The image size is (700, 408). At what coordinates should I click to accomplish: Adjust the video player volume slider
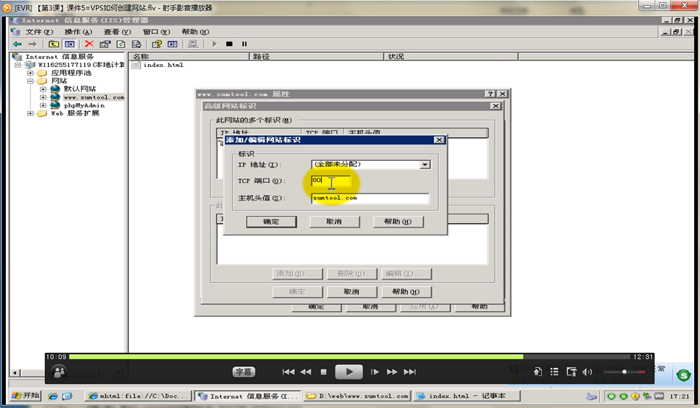pos(624,372)
